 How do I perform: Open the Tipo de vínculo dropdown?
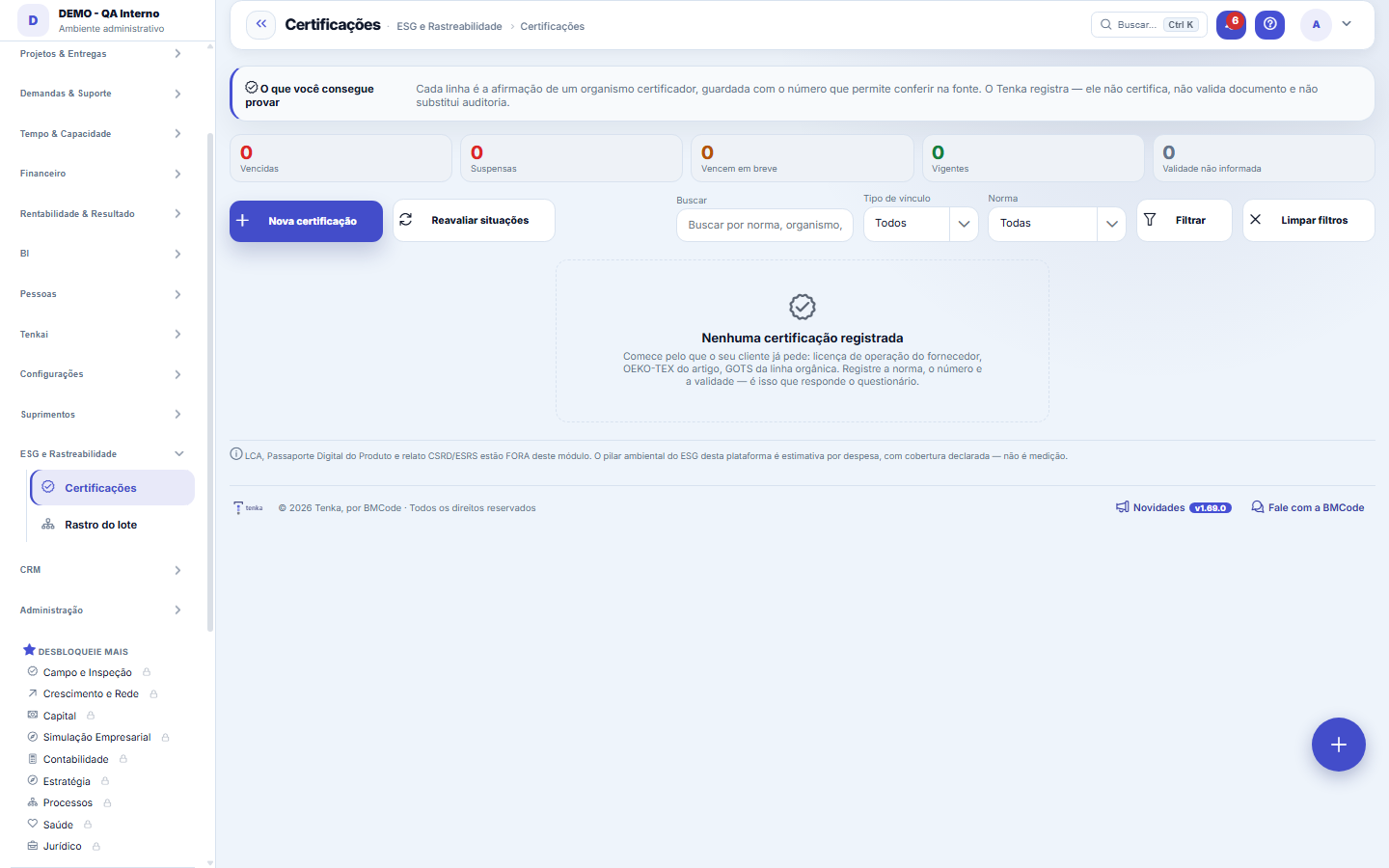921,224
